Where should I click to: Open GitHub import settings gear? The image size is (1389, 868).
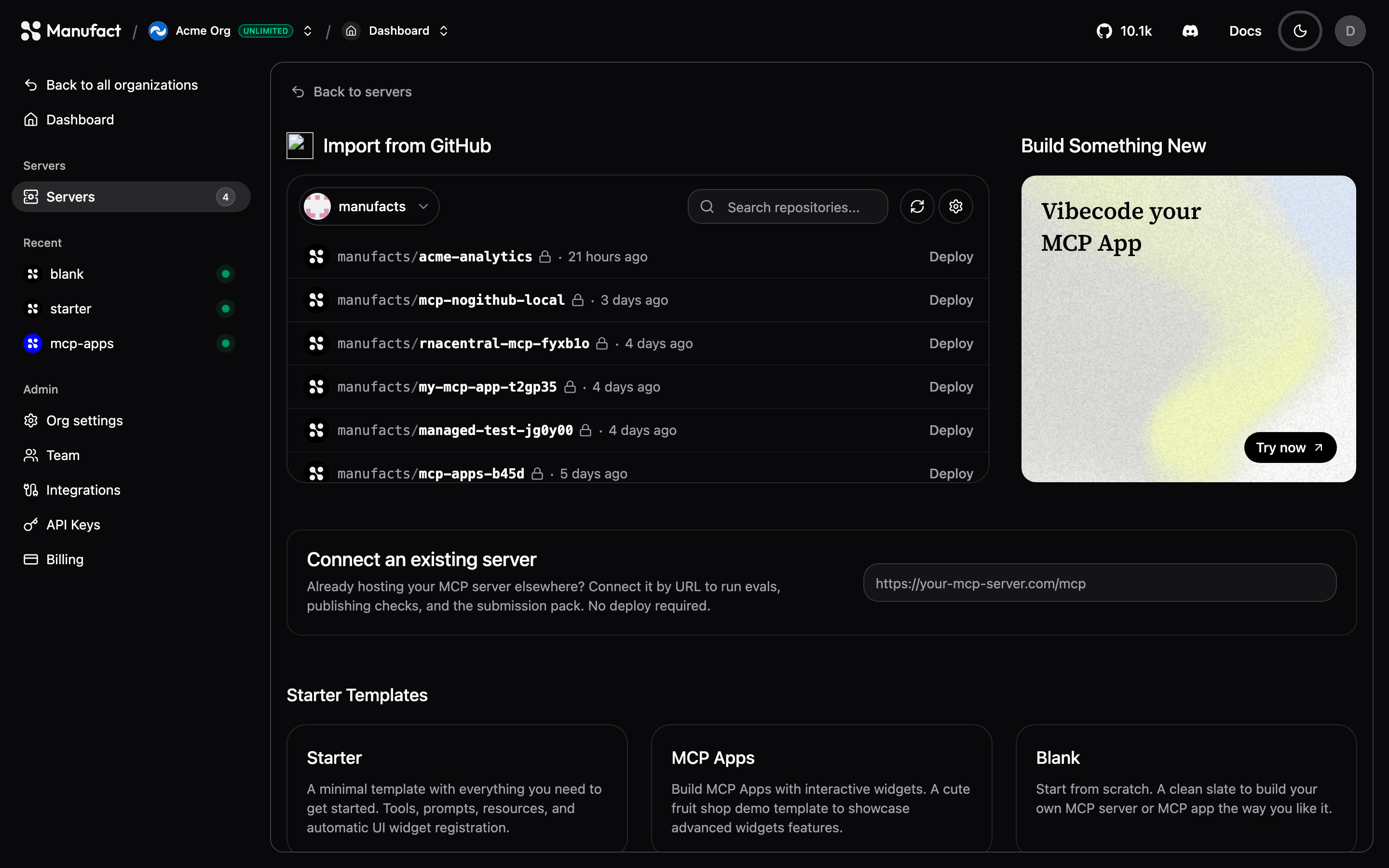955,207
